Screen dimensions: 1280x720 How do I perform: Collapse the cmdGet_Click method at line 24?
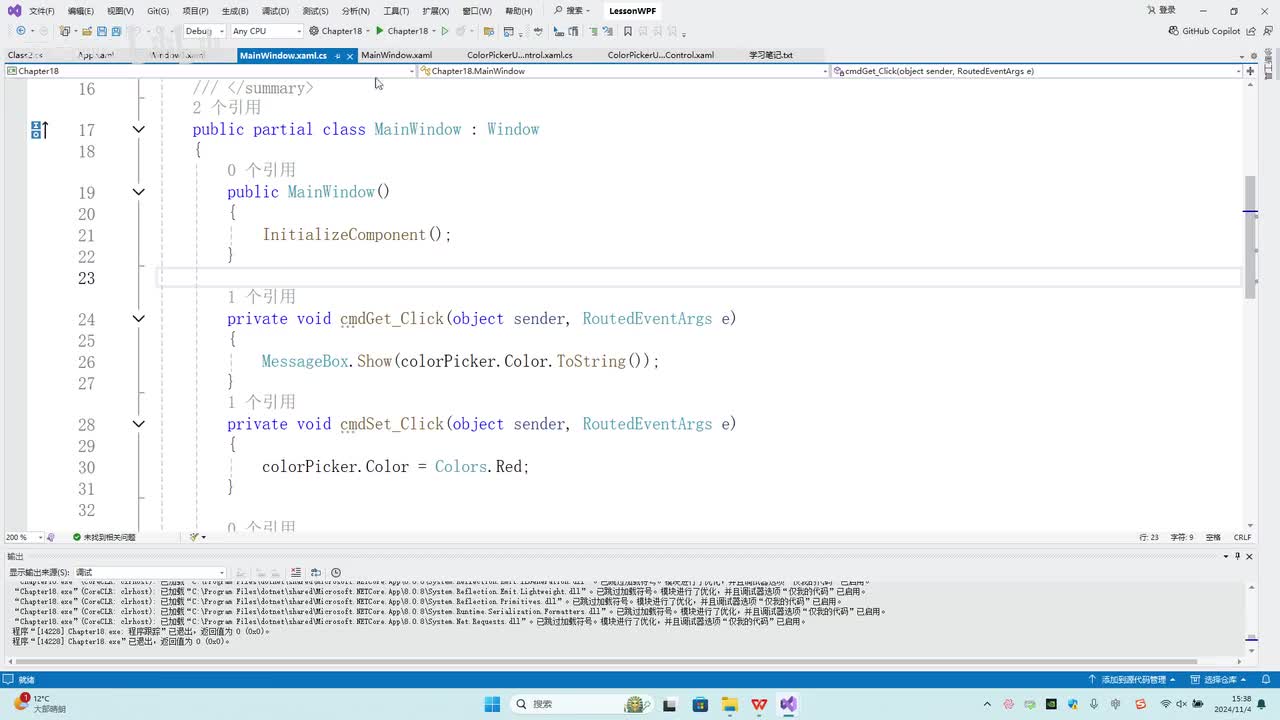[x=139, y=319]
